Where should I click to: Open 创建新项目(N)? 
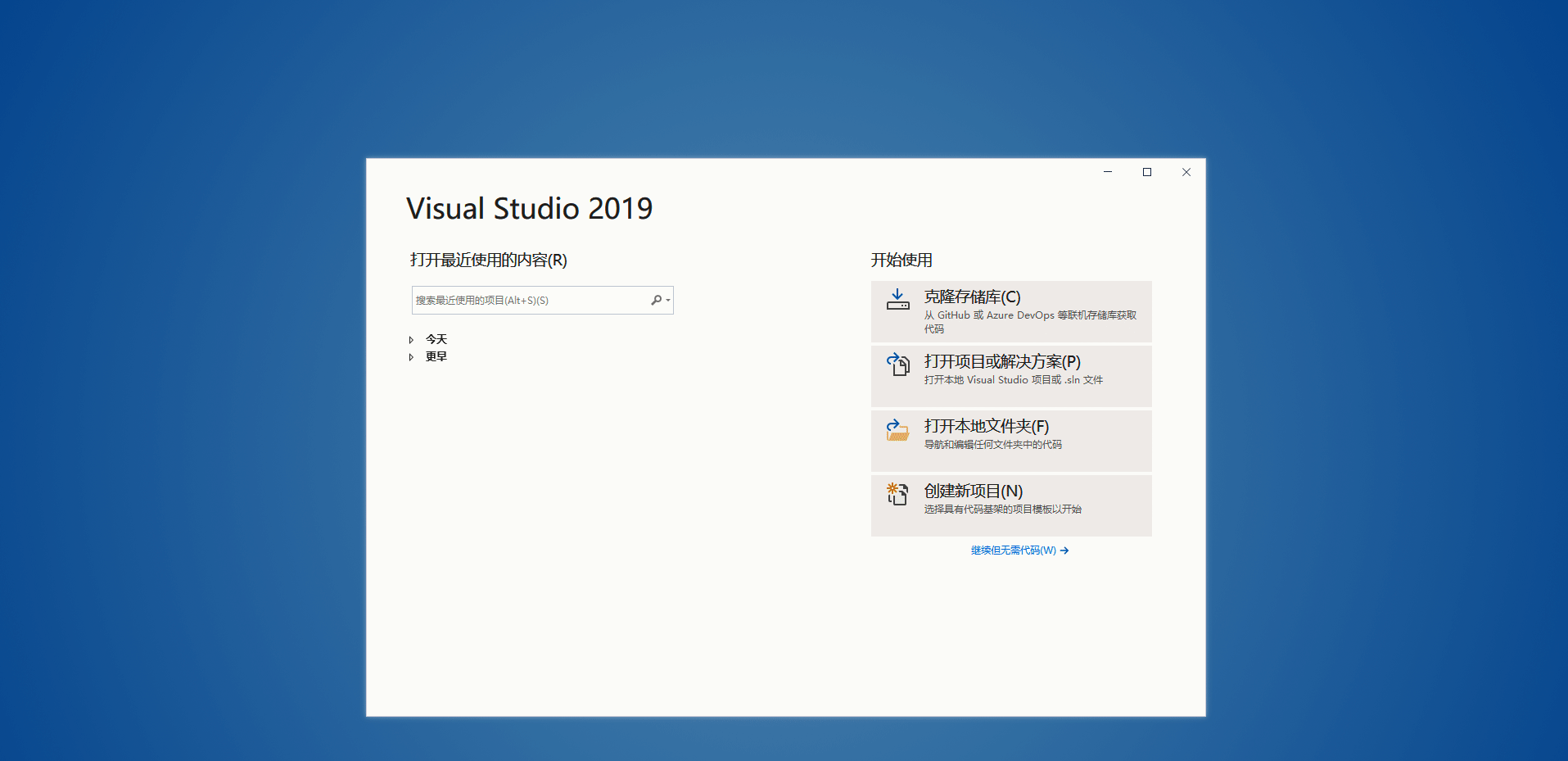tap(1011, 505)
